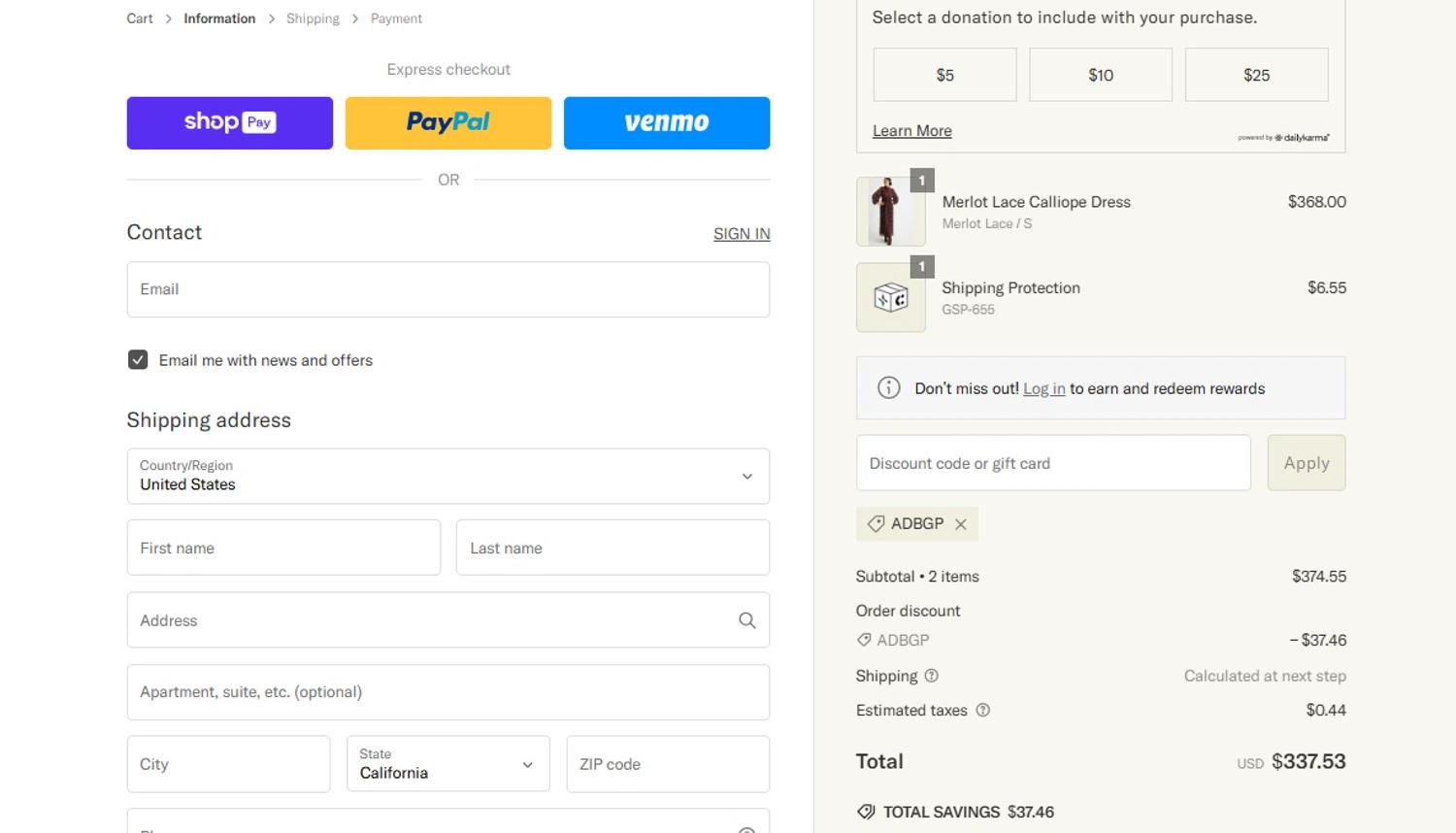
Task: Select the $5 donation option
Action: pos(945,75)
